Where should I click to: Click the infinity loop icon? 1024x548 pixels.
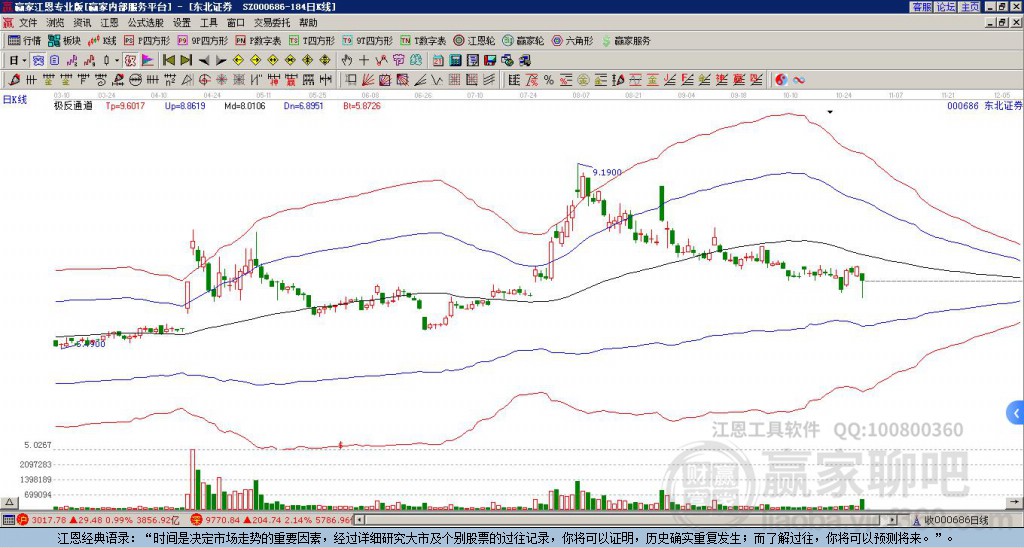coord(799,80)
